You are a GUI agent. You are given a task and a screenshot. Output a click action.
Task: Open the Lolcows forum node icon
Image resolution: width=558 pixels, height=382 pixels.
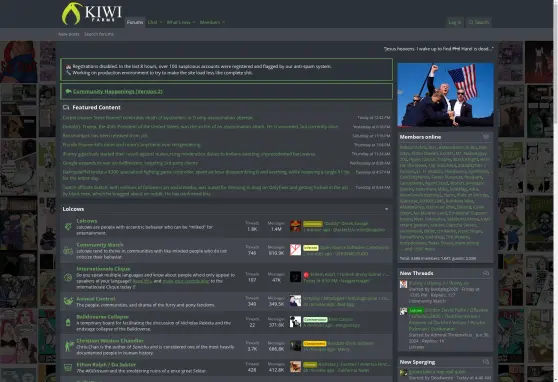click(x=68, y=226)
